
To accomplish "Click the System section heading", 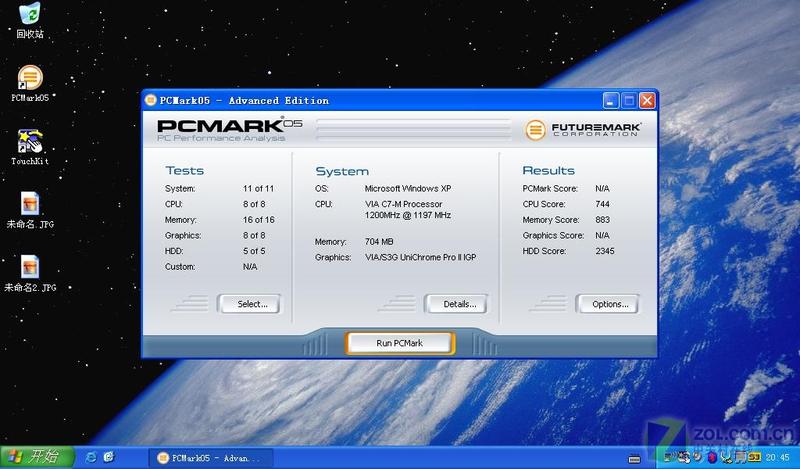I will (342, 171).
